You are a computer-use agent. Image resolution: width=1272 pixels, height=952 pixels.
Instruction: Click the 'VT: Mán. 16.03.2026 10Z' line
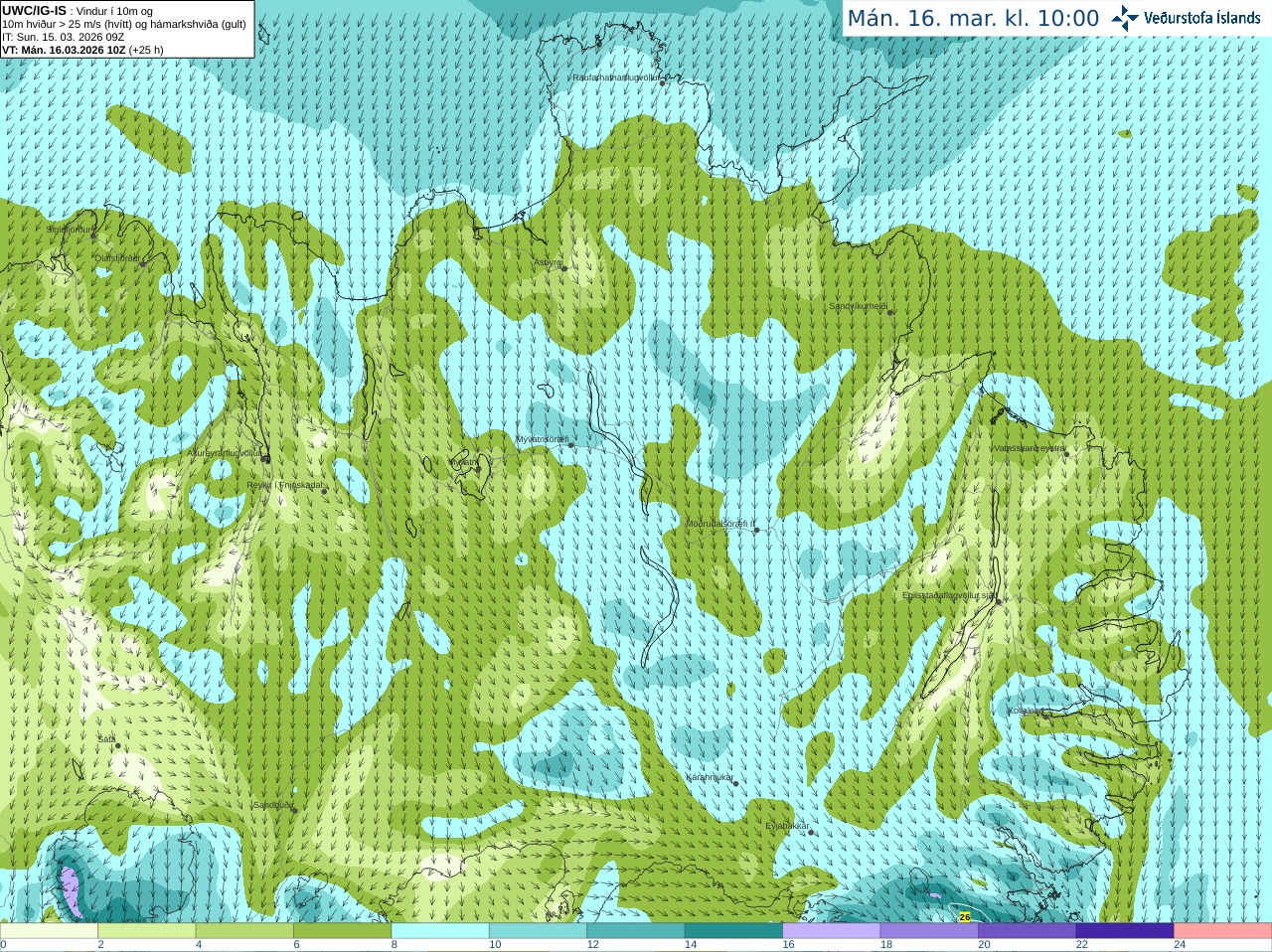(x=64, y=50)
